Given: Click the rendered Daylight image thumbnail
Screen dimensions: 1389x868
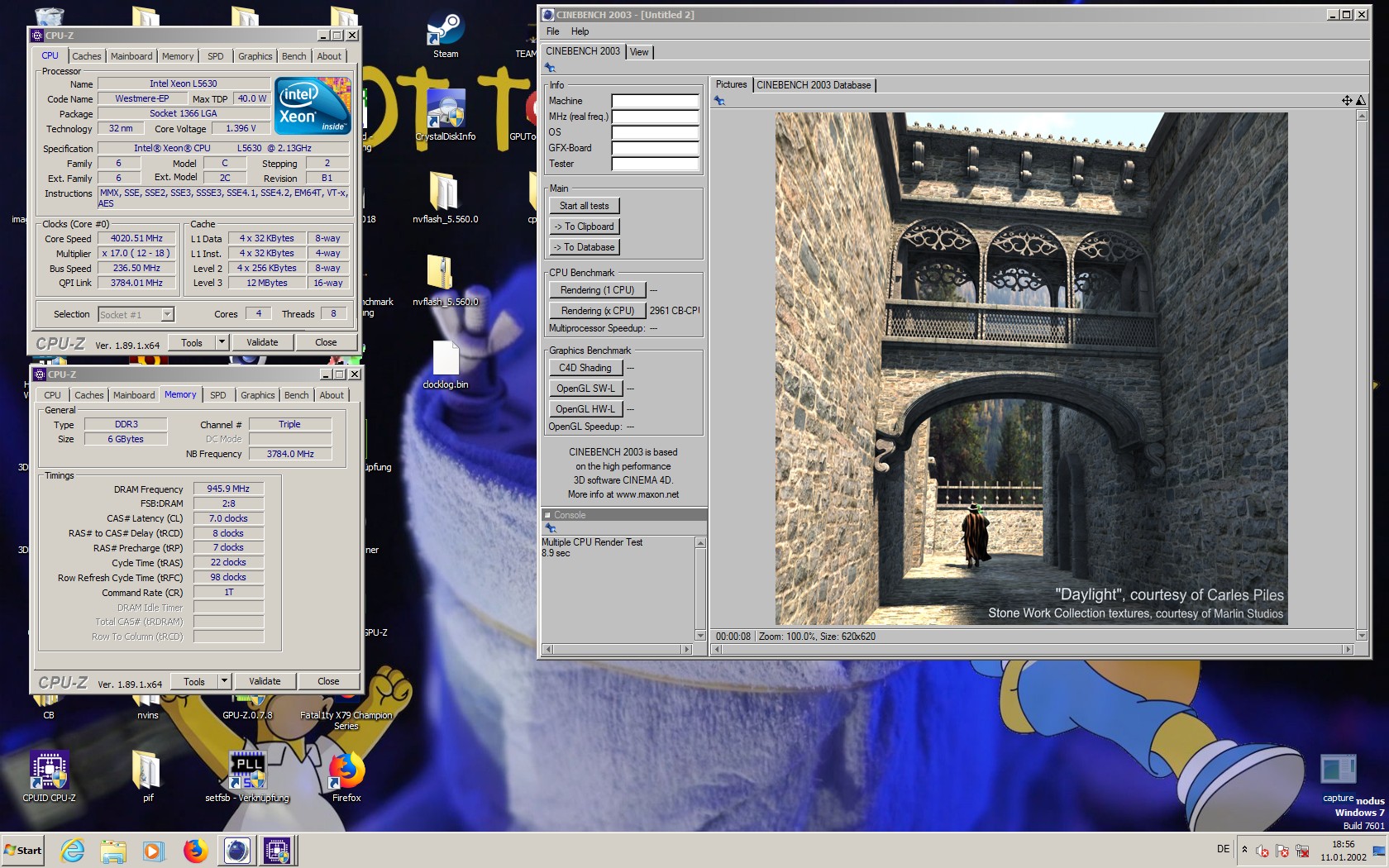Looking at the screenshot, I should pos(1031,369).
